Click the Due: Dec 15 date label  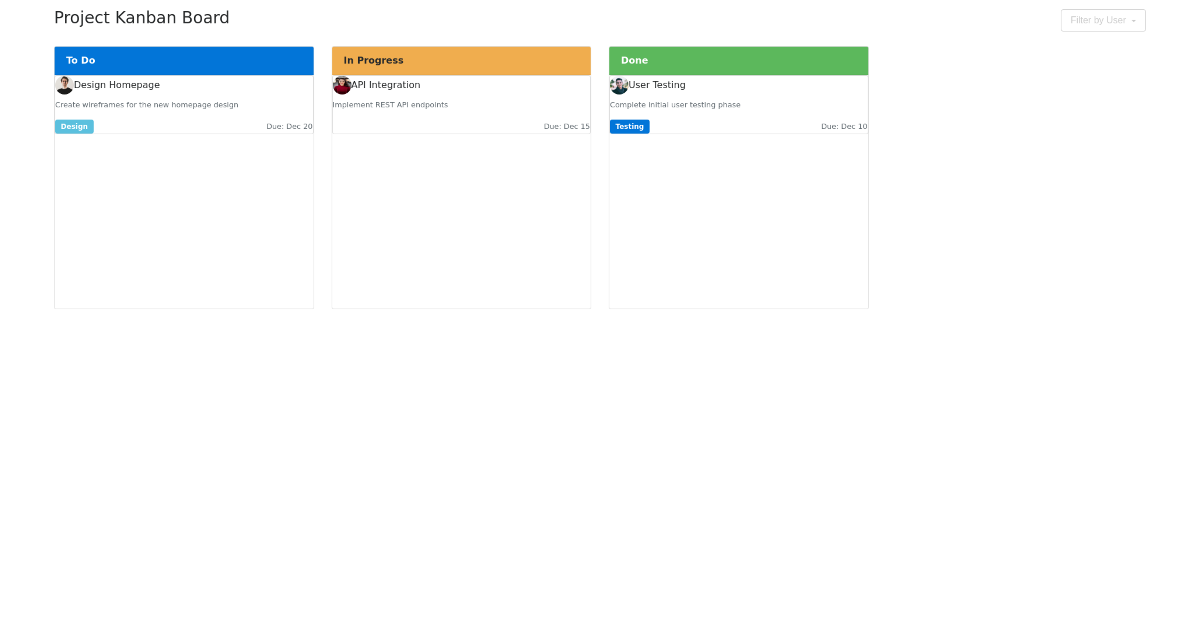[x=566, y=126]
